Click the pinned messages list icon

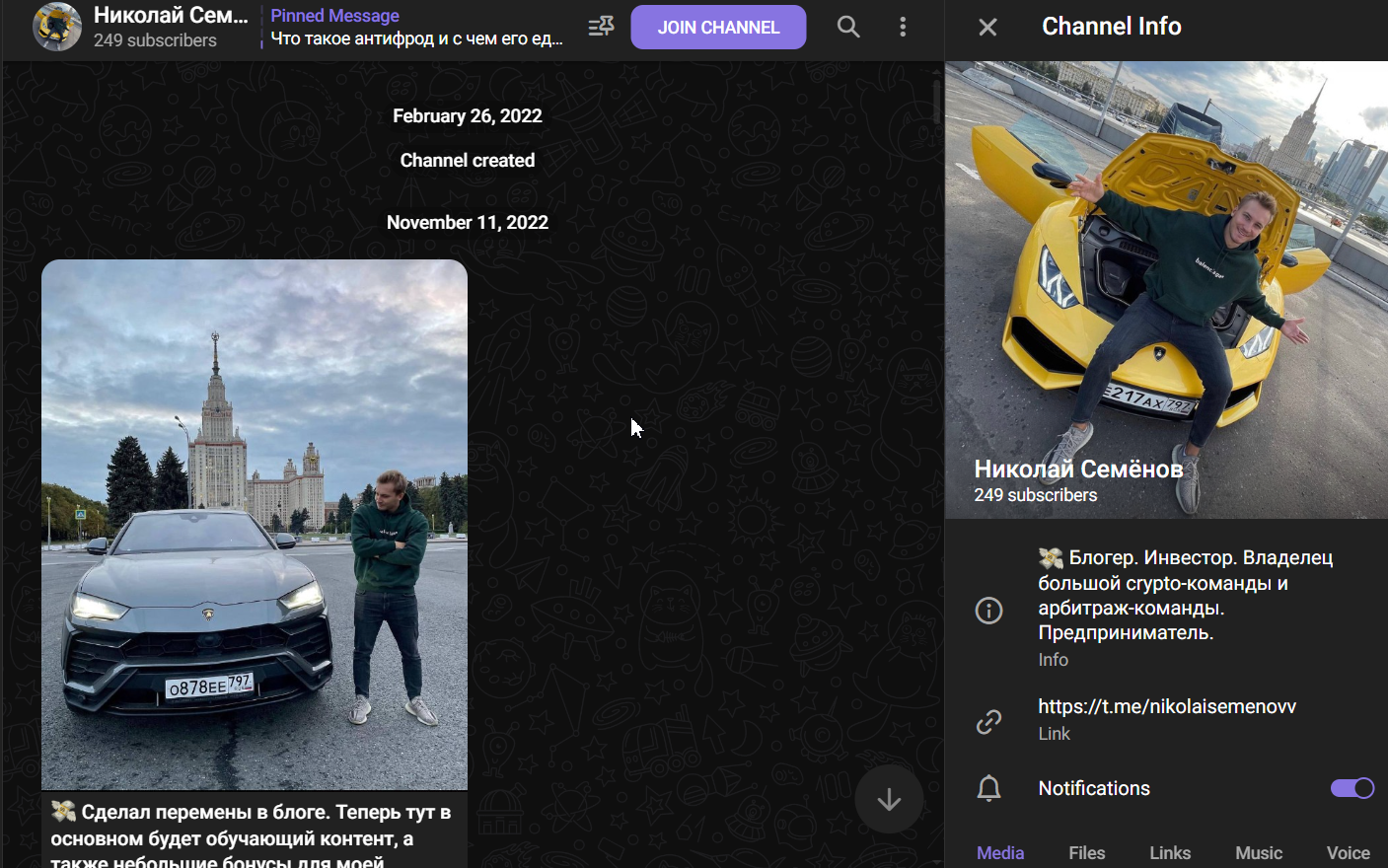pos(601,27)
